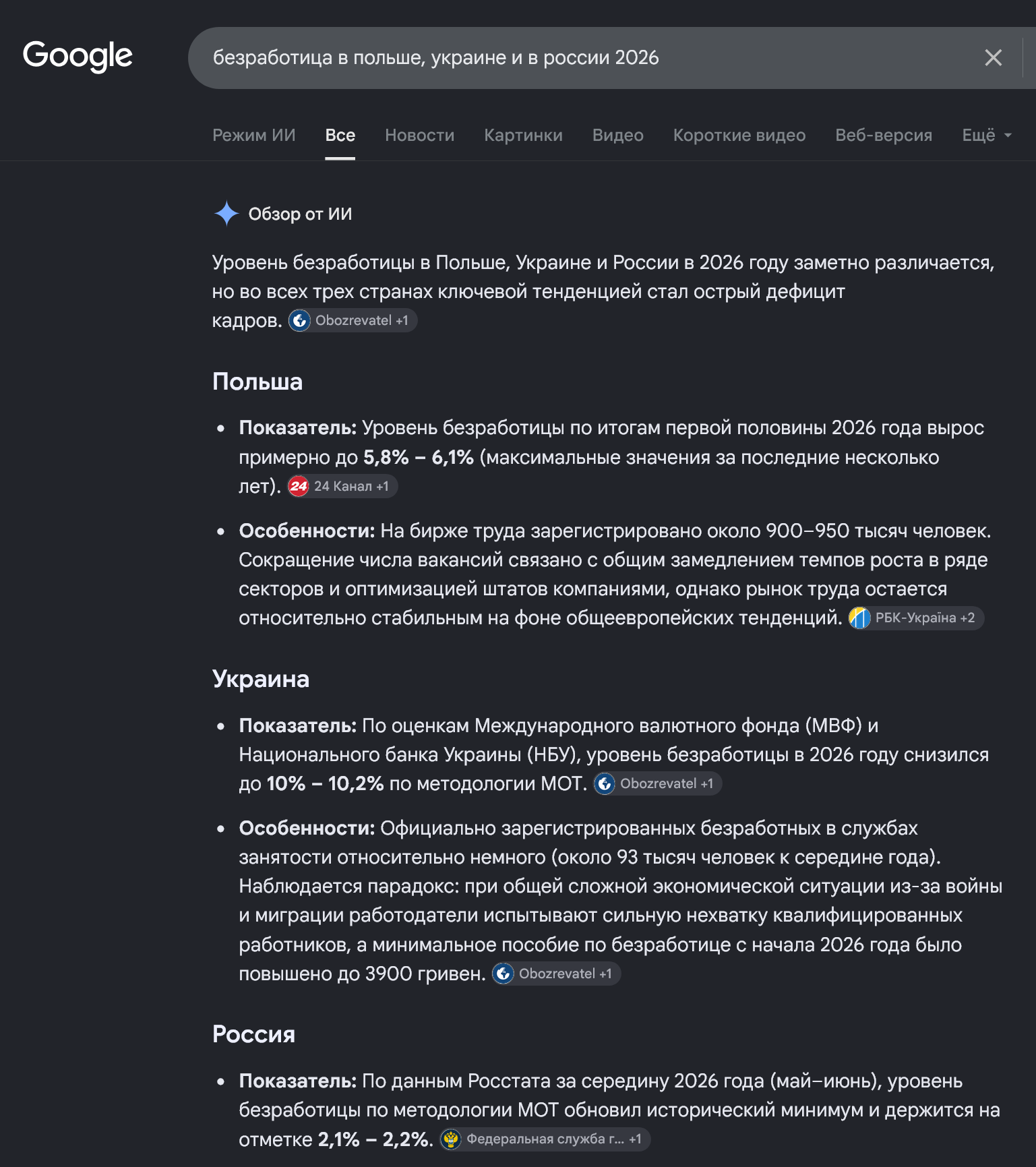
Task: Open the Короткие видео tab
Action: pyautogui.click(x=739, y=136)
